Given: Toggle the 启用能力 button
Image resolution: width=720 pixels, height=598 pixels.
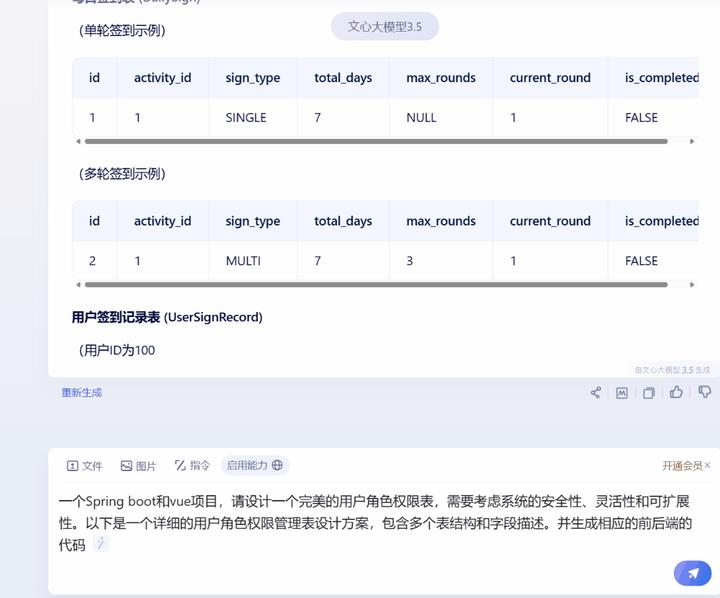Looking at the screenshot, I should tap(254, 465).
